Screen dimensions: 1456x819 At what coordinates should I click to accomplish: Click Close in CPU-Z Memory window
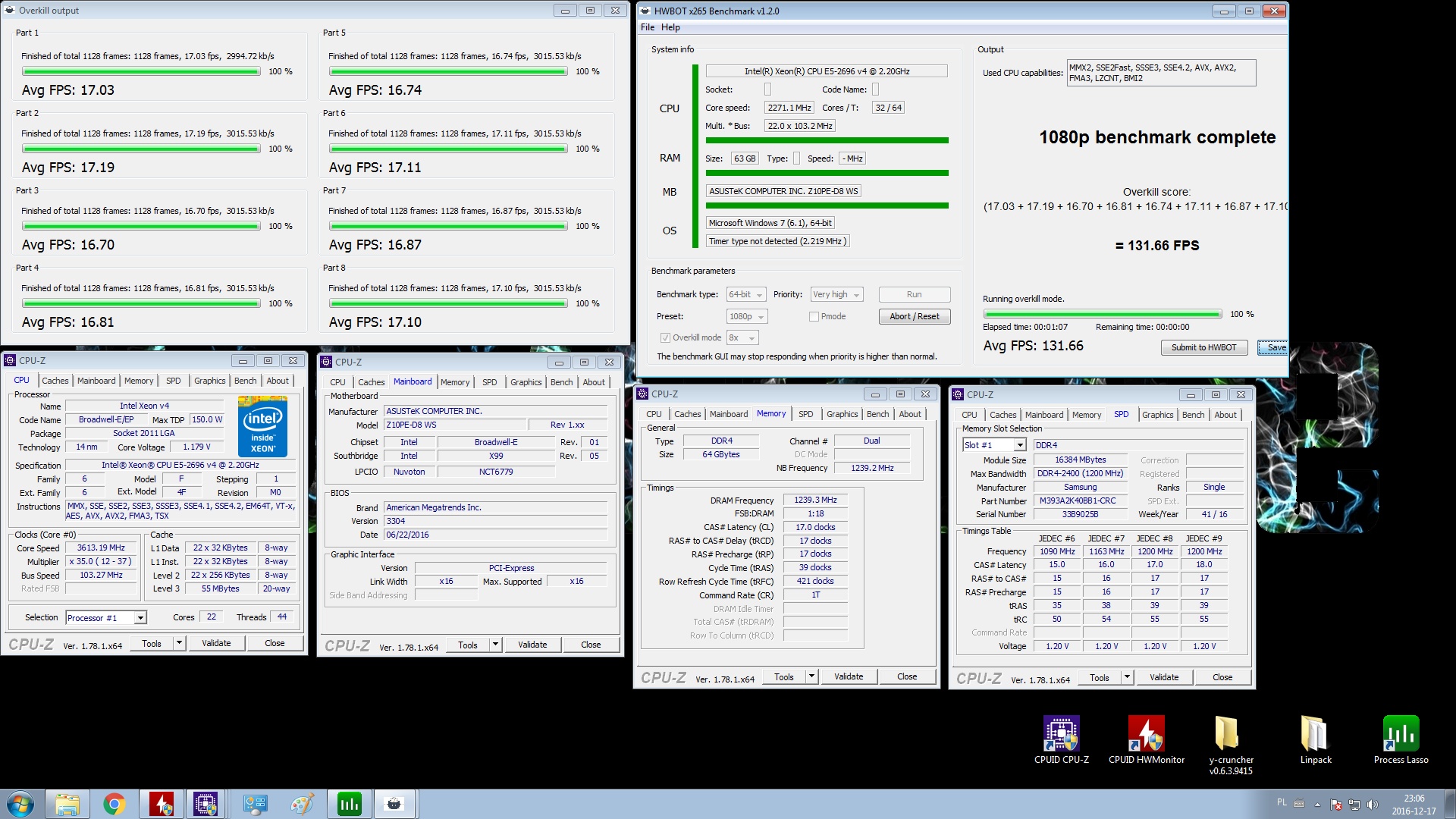pyautogui.click(x=907, y=676)
